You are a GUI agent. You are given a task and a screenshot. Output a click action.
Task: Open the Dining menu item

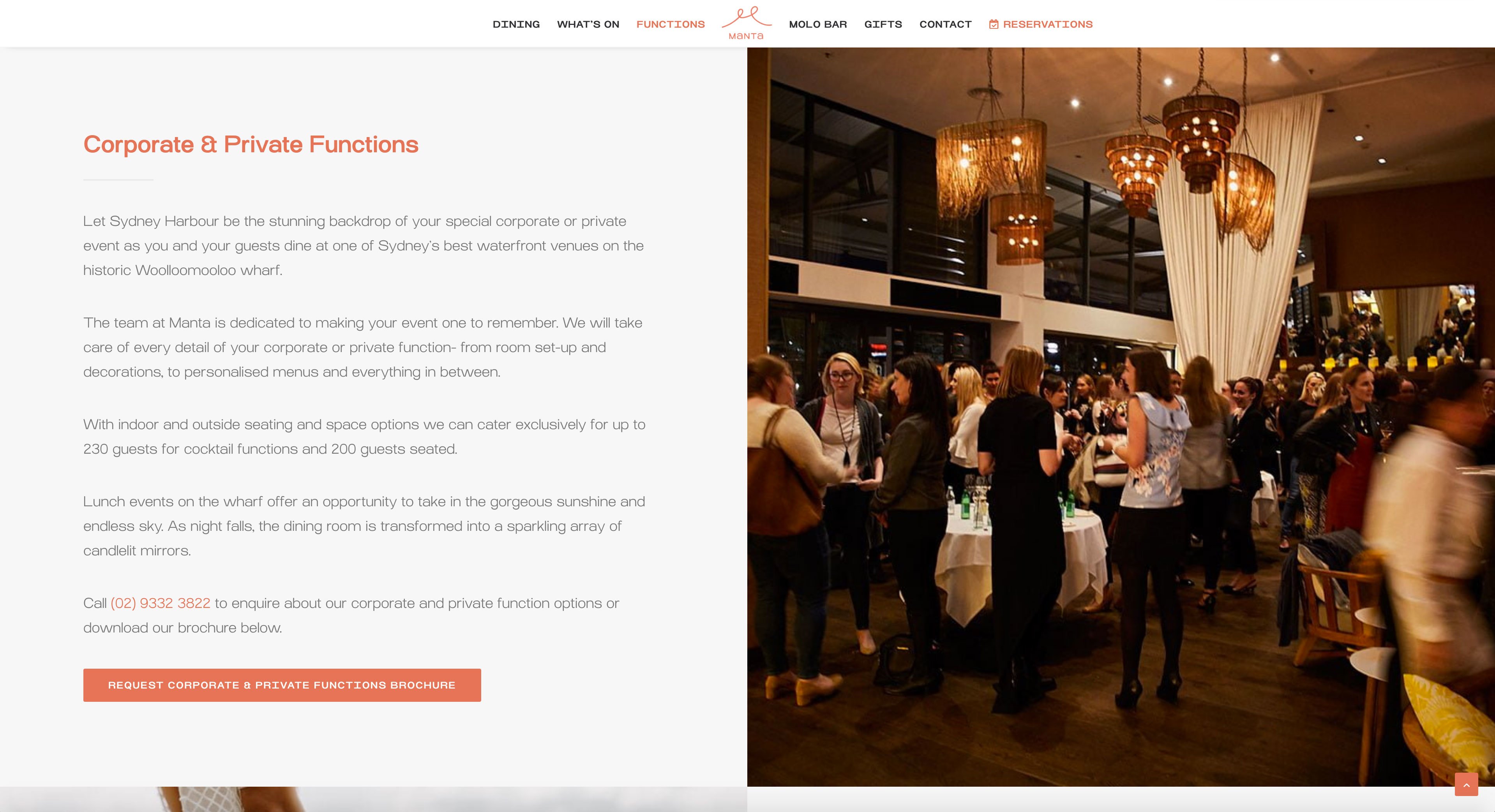[516, 25]
